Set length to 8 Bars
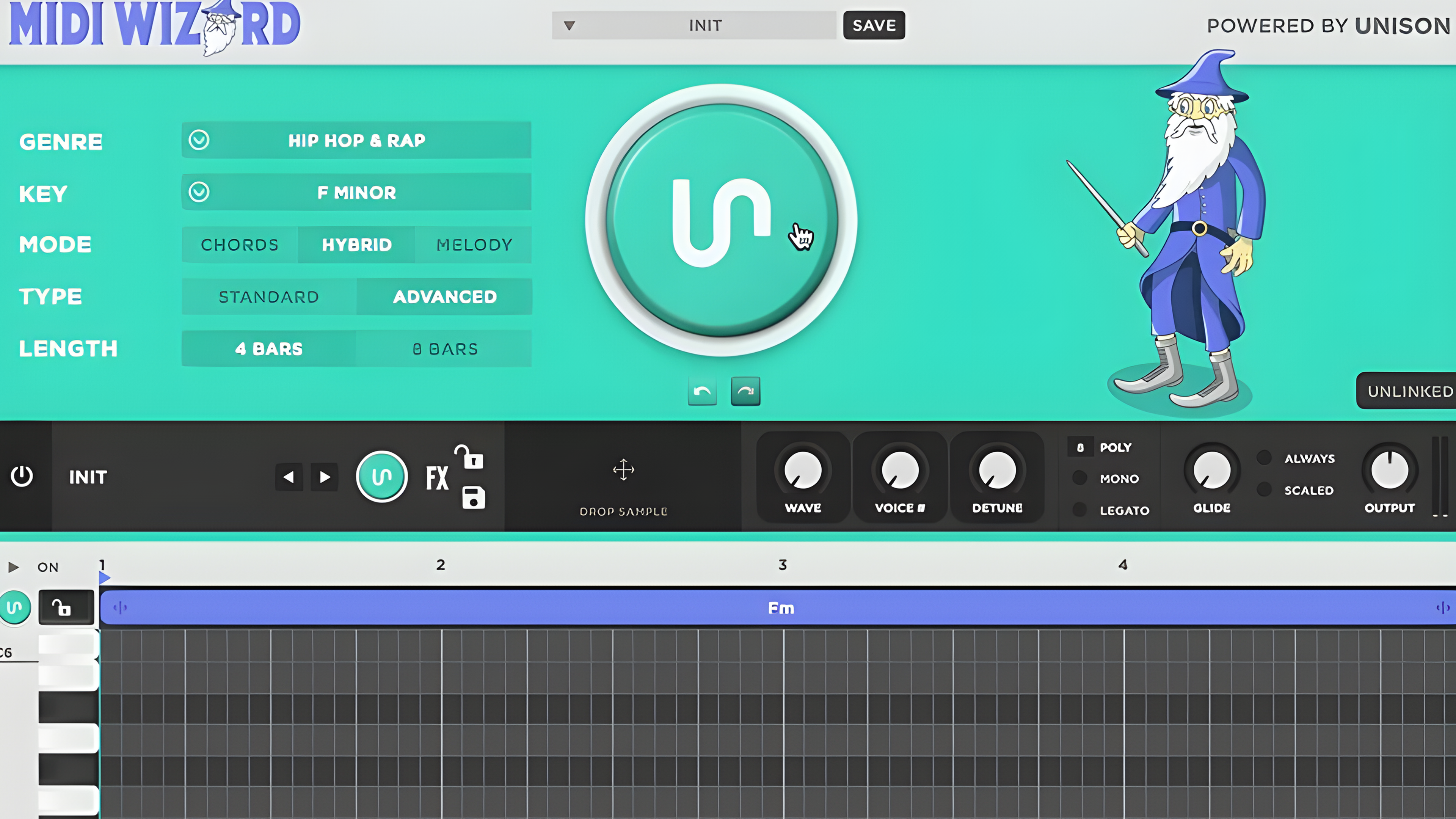The image size is (1456, 819). [x=444, y=349]
